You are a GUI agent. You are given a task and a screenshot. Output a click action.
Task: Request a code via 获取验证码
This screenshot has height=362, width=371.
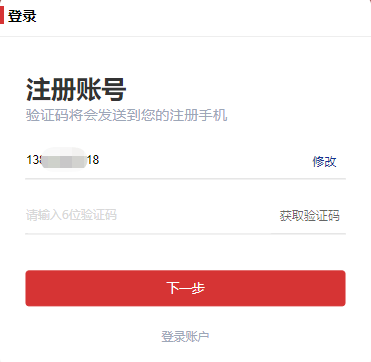(x=309, y=216)
